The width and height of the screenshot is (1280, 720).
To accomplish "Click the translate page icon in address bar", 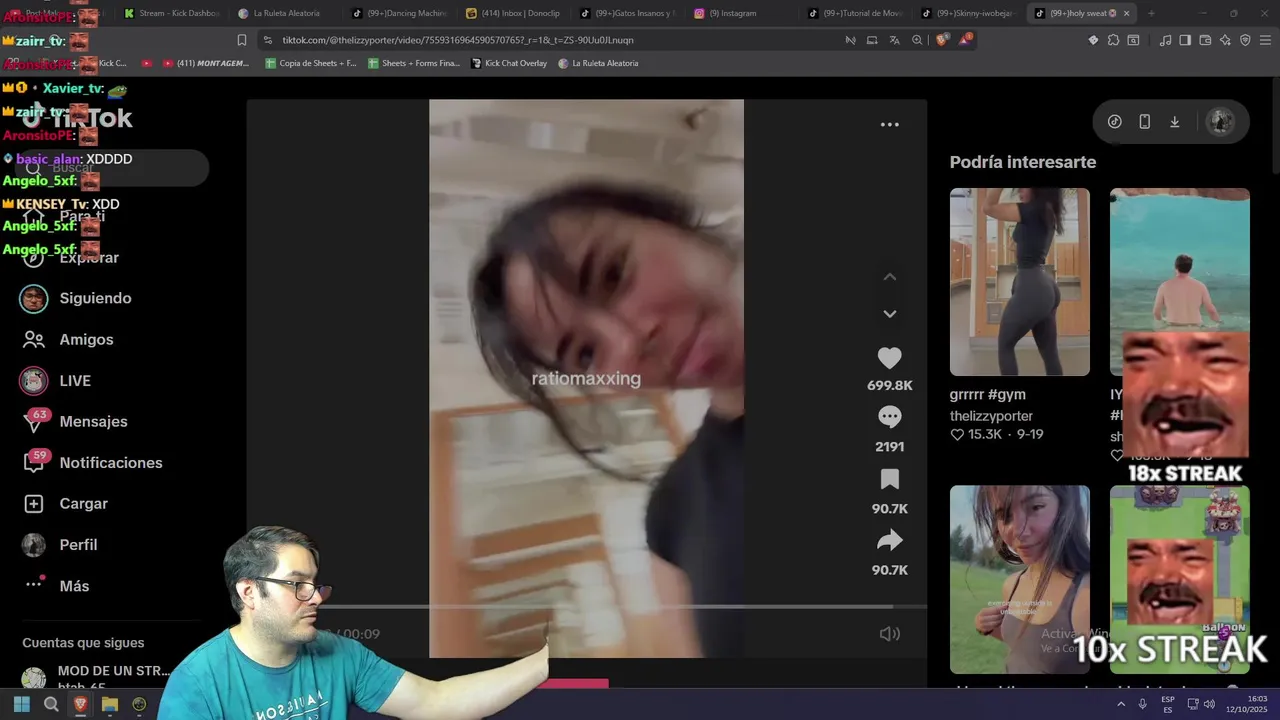I will 894,40.
